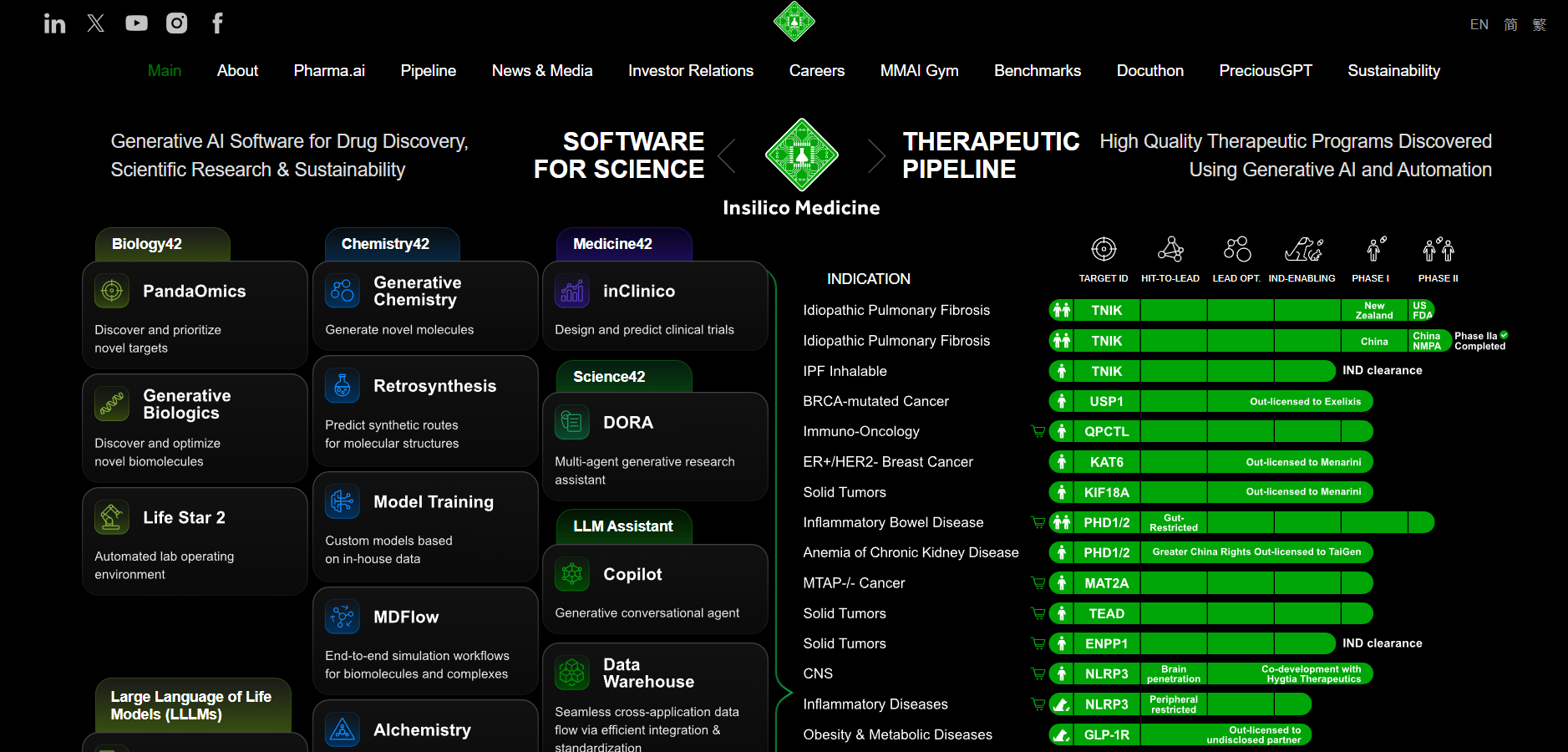Open the Docuthon menu item
This screenshot has height=752, width=1568.
[1150, 71]
